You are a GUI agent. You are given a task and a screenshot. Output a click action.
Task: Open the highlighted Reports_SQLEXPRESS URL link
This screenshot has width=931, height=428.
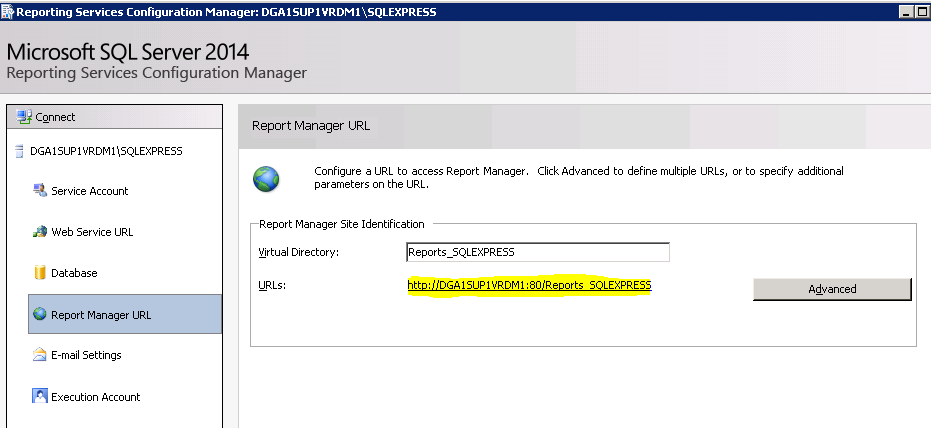(530, 285)
